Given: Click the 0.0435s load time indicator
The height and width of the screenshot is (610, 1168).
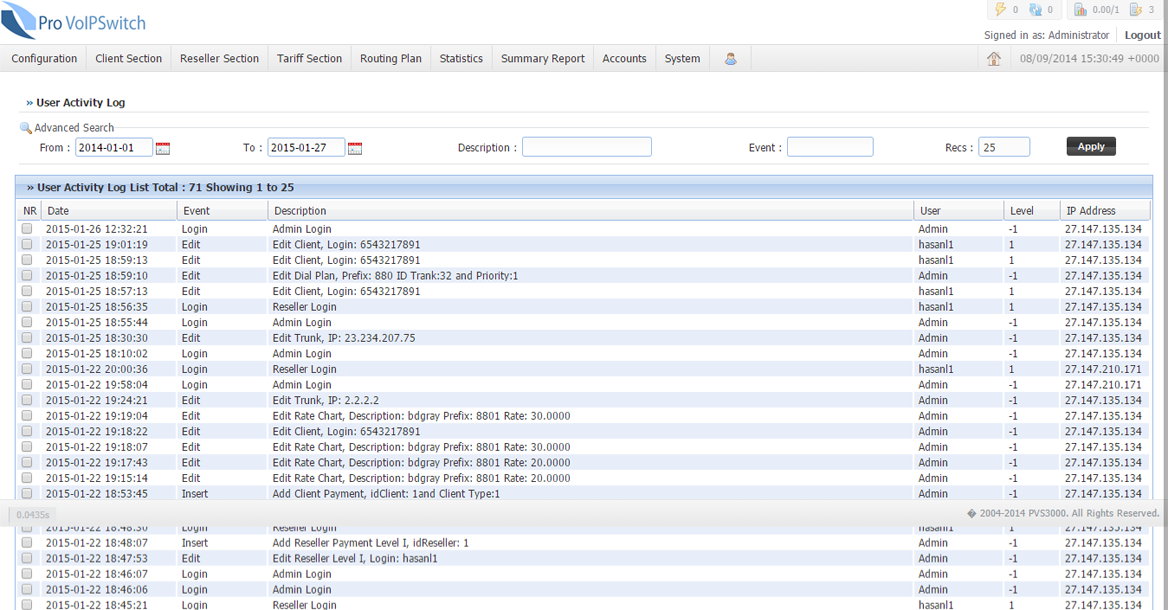Looking at the screenshot, I should (x=33, y=515).
